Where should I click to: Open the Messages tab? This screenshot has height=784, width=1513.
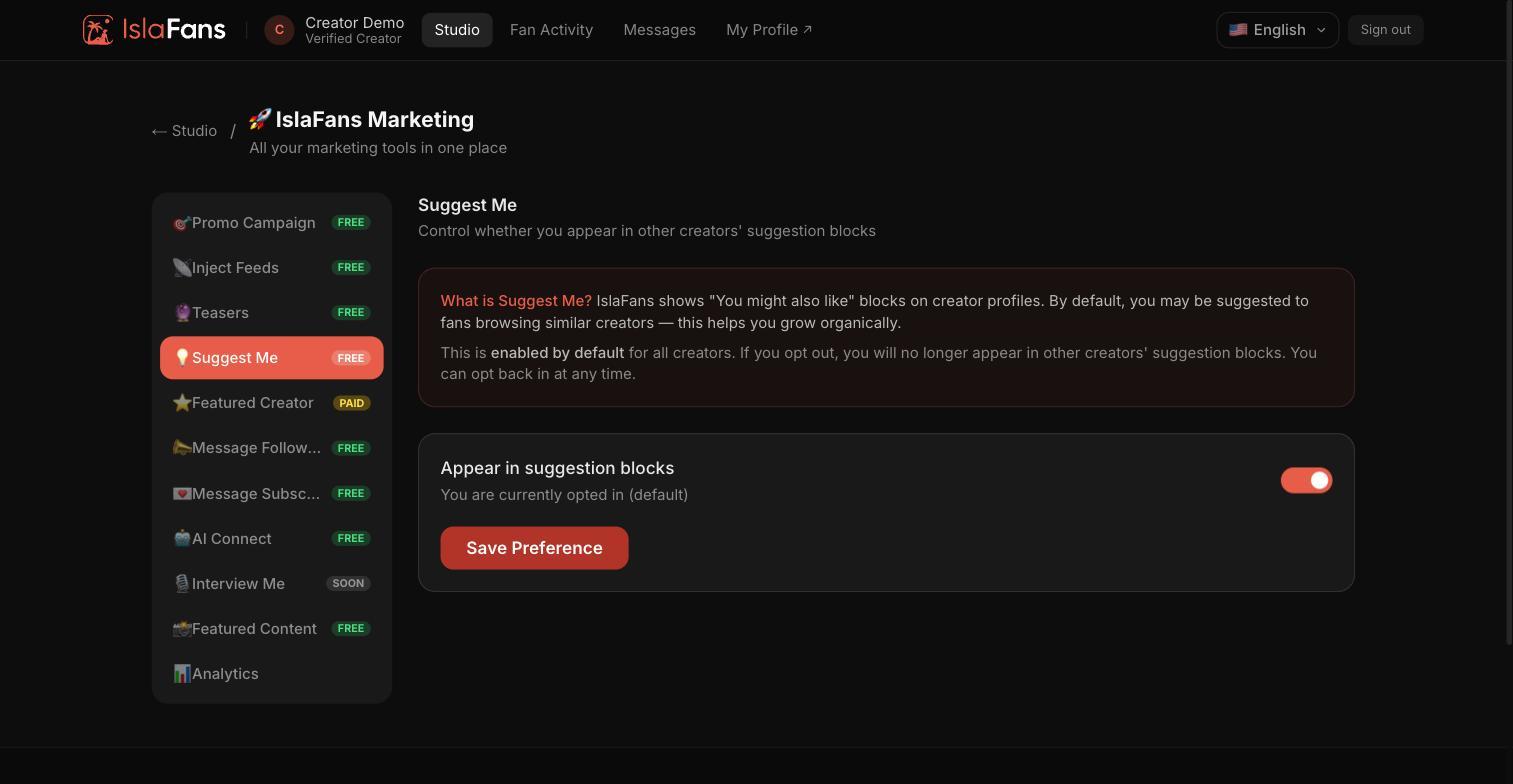659,30
